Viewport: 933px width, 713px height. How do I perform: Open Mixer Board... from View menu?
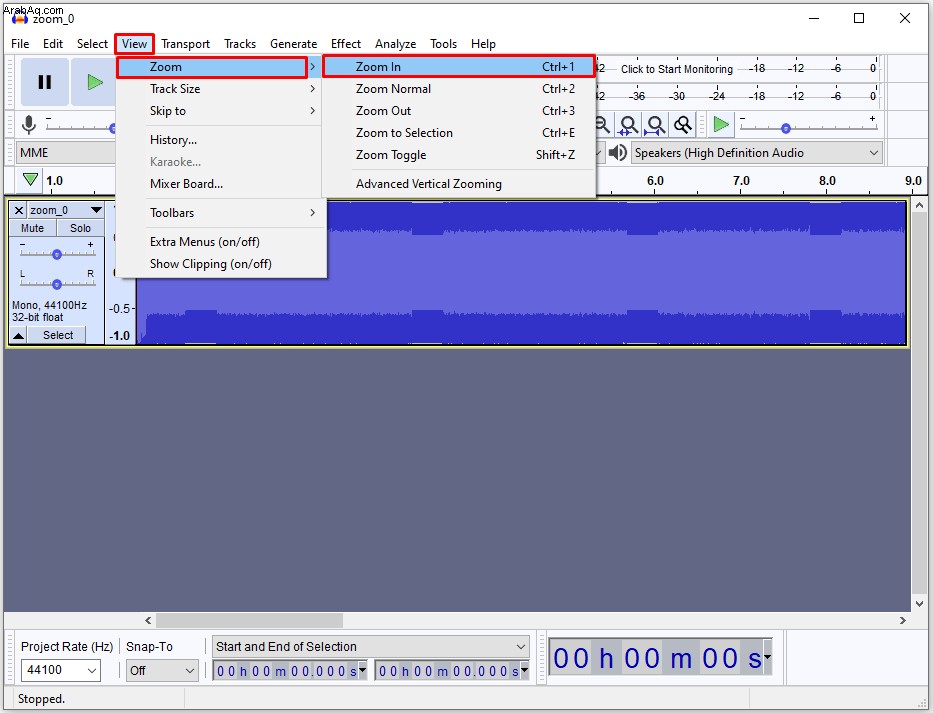point(218,184)
